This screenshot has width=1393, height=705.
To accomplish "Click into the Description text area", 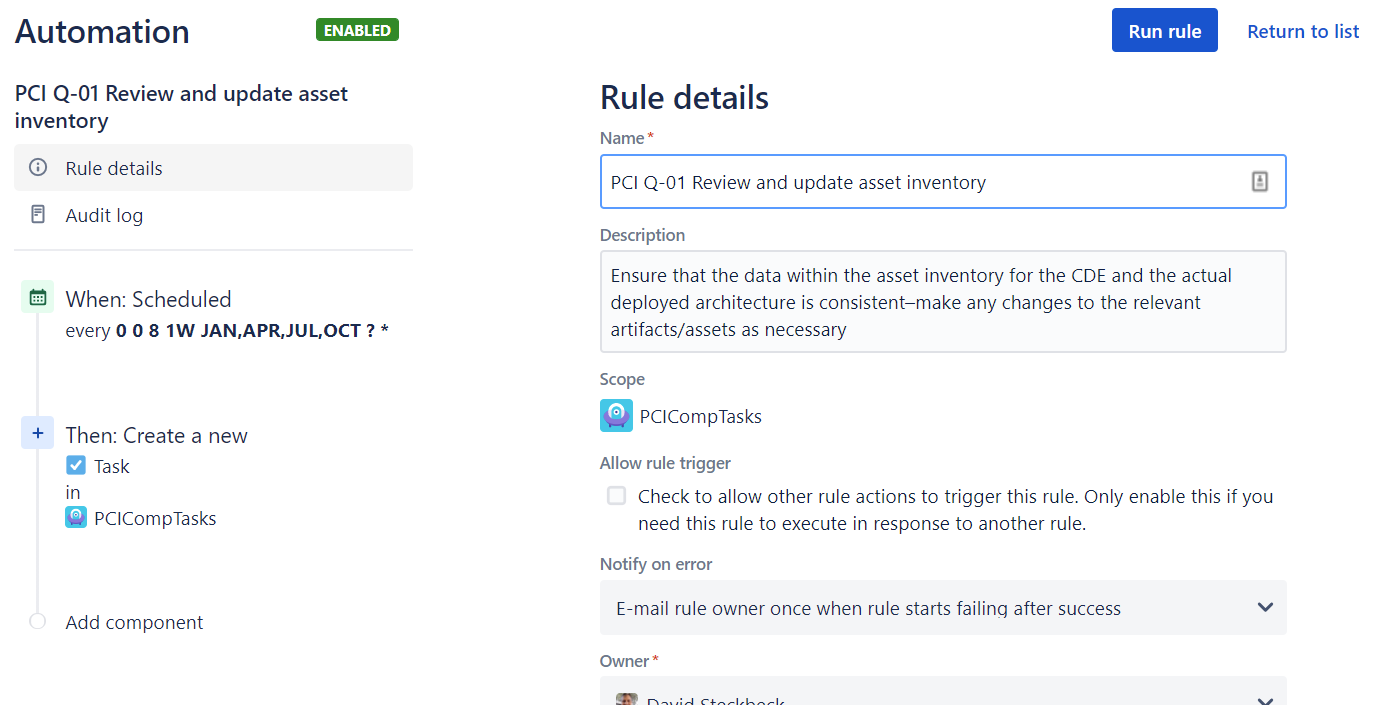I will coord(943,302).
